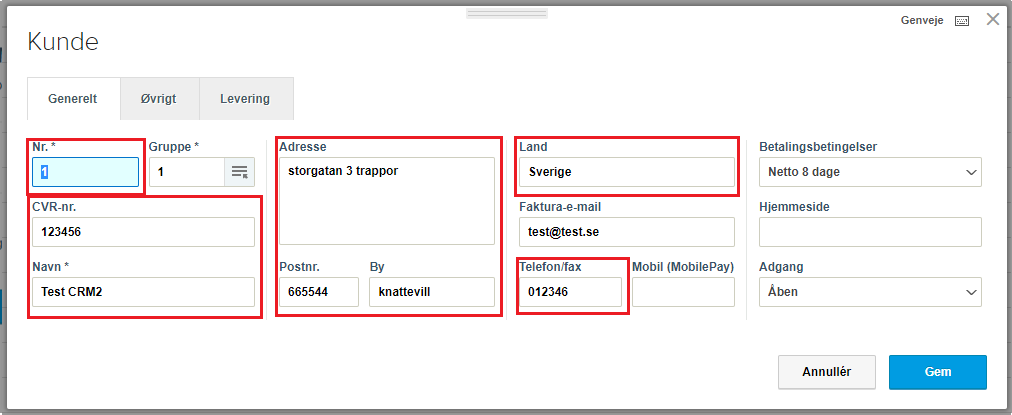Viewport: 1012px width, 415px height.
Task: Select the Generelt tab
Action: [x=73, y=99]
